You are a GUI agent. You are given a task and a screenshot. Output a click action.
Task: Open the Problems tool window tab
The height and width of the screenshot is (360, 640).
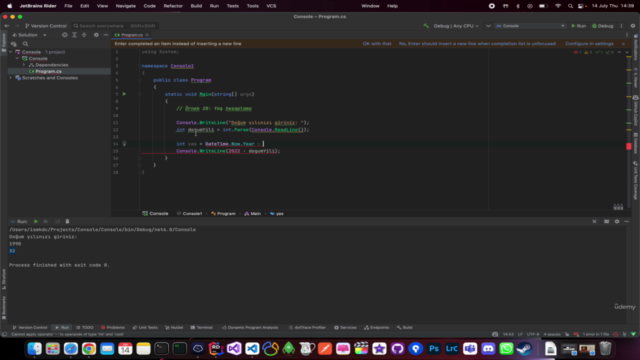113,327
